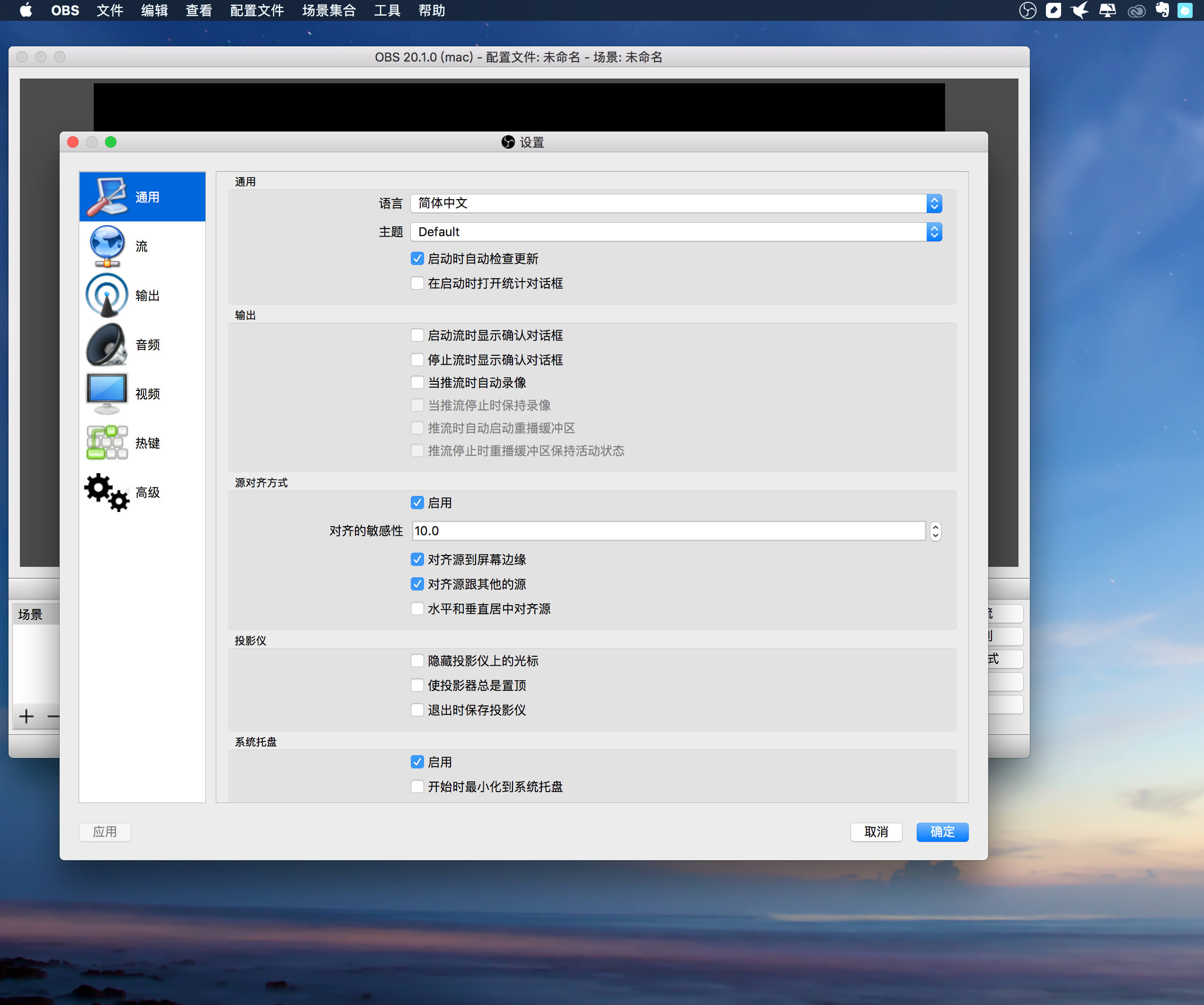Open the 音频 audio speaker icon
Image resolution: width=1204 pixels, height=1005 pixels.
pos(107,344)
